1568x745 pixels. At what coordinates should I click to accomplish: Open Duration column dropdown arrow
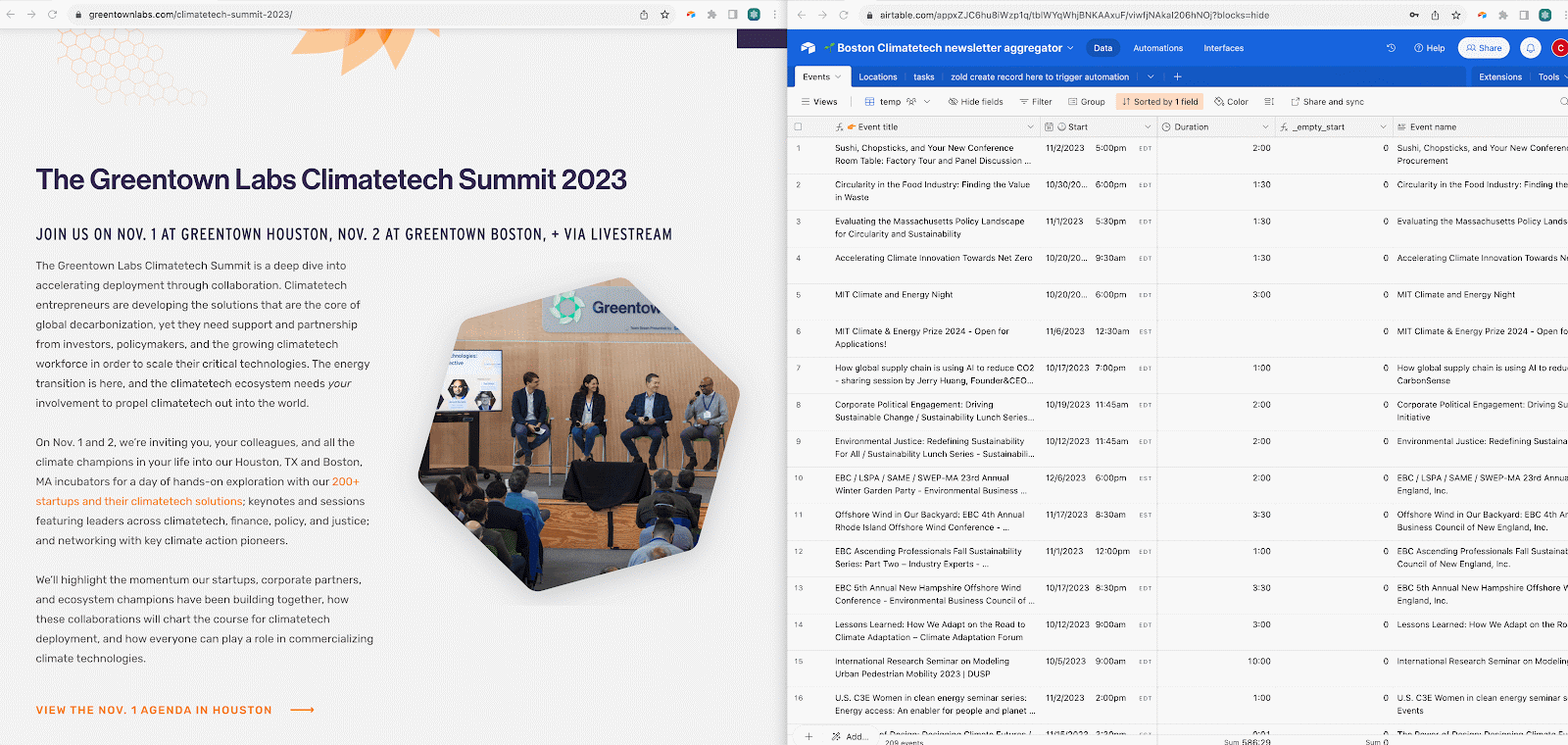coord(1265,127)
